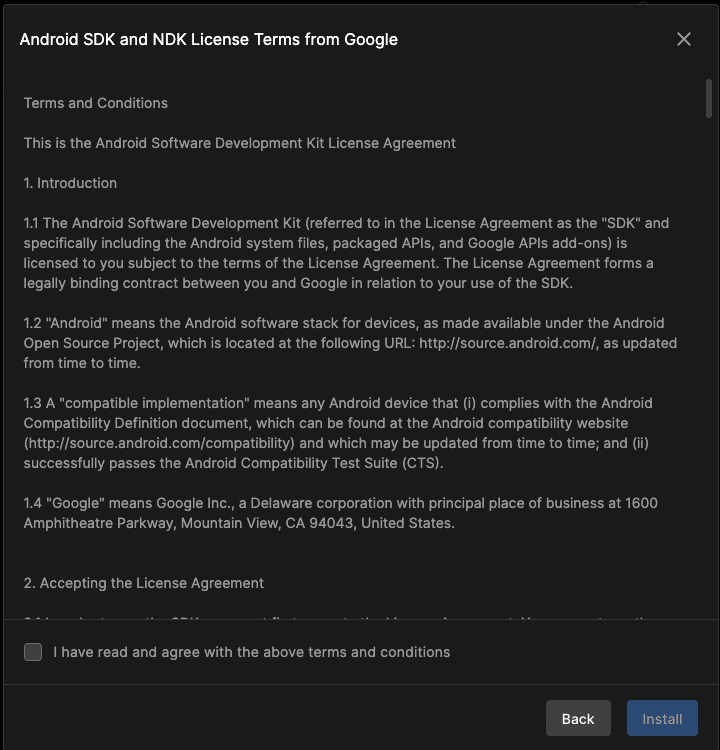
Task: Click the license text scrollbar thumb
Action: (x=709, y=98)
